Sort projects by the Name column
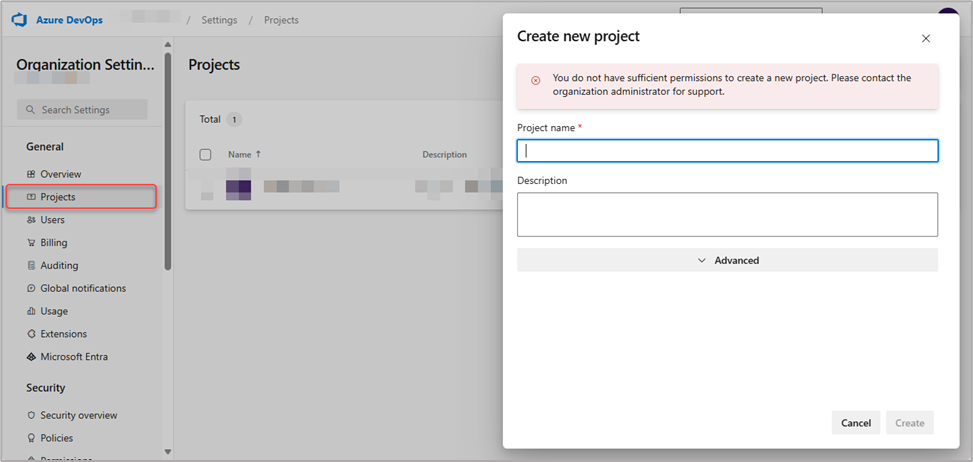Screen dimensions: 973x462 pos(240,155)
